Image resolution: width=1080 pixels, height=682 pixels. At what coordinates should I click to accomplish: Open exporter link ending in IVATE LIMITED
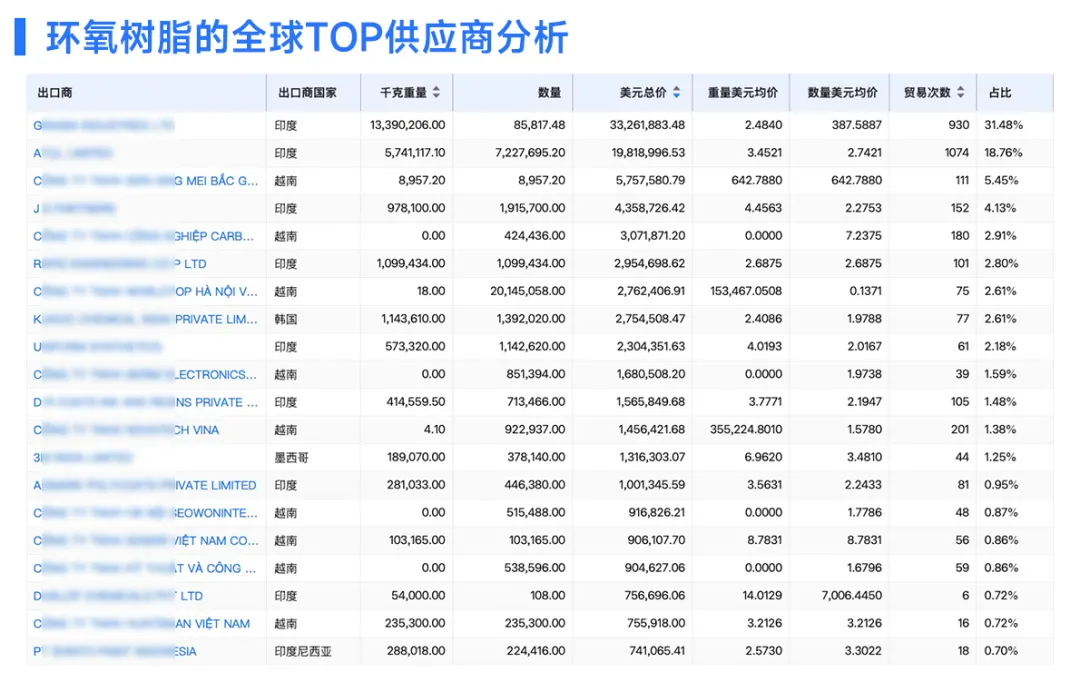pyautogui.click(x=145, y=485)
